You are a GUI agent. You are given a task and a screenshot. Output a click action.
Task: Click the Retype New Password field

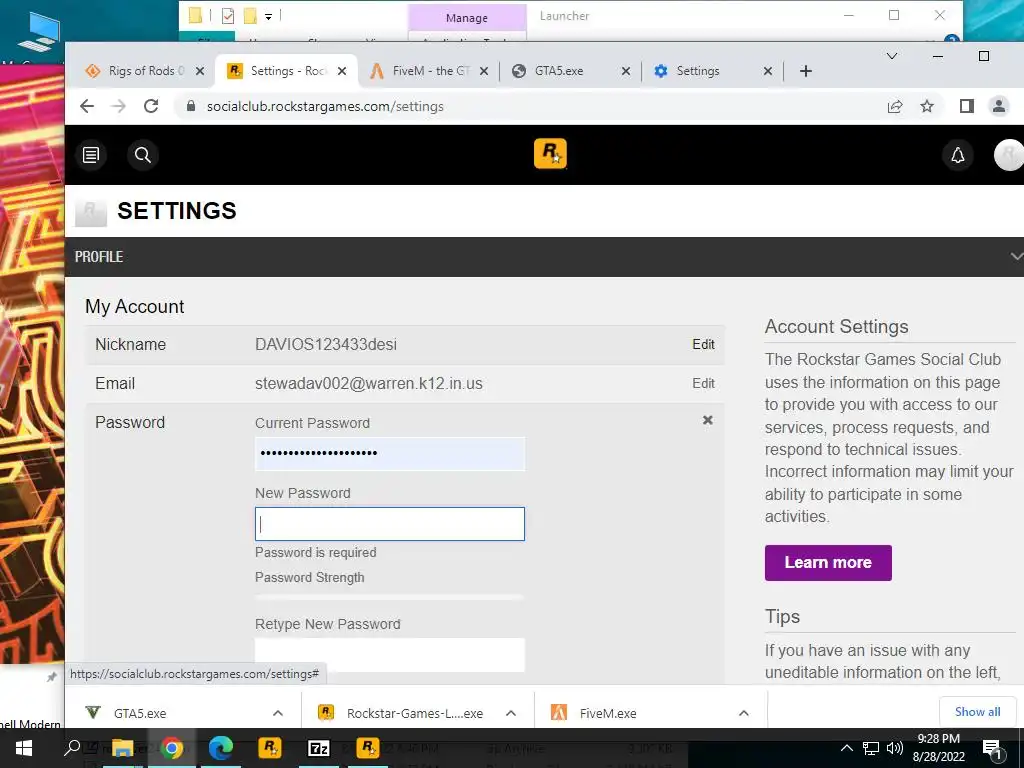pos(390,655)
